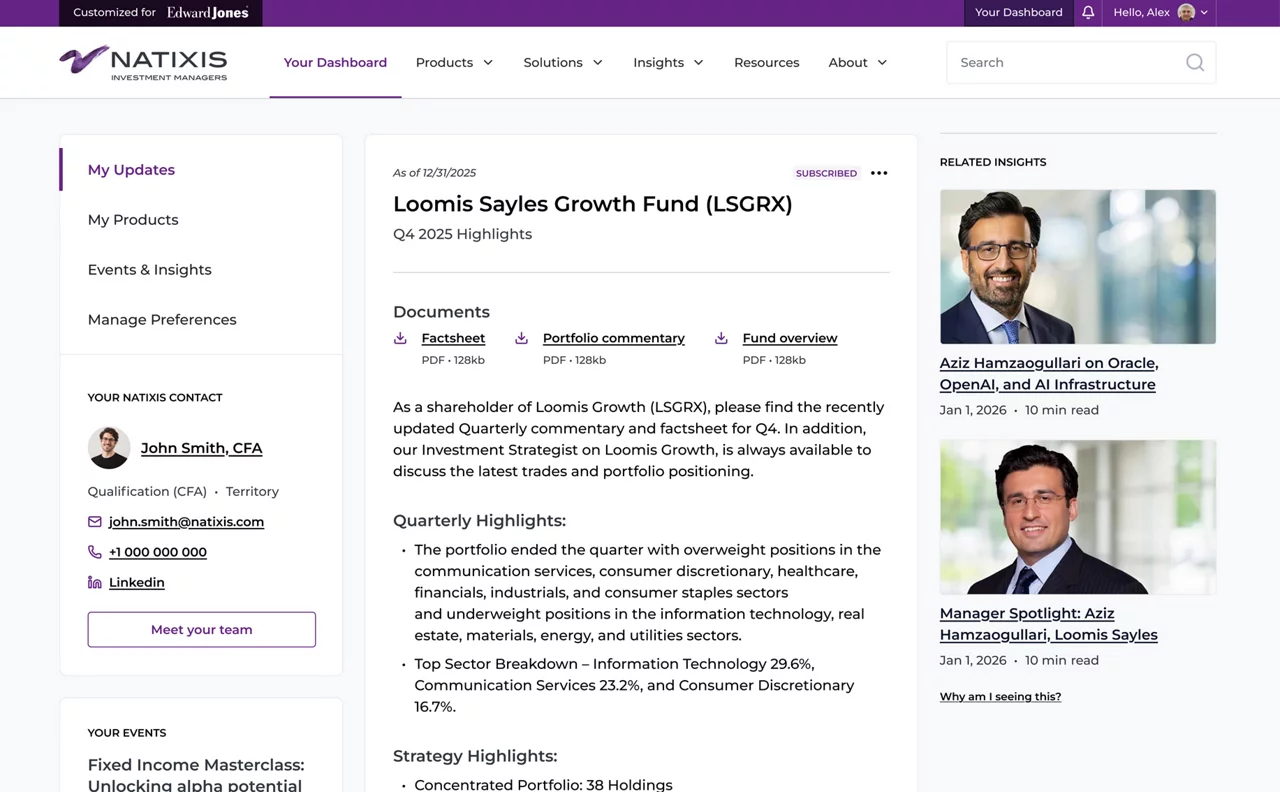
Task: Click the Factsheet download icon
Action: click(x=400, y=338)
